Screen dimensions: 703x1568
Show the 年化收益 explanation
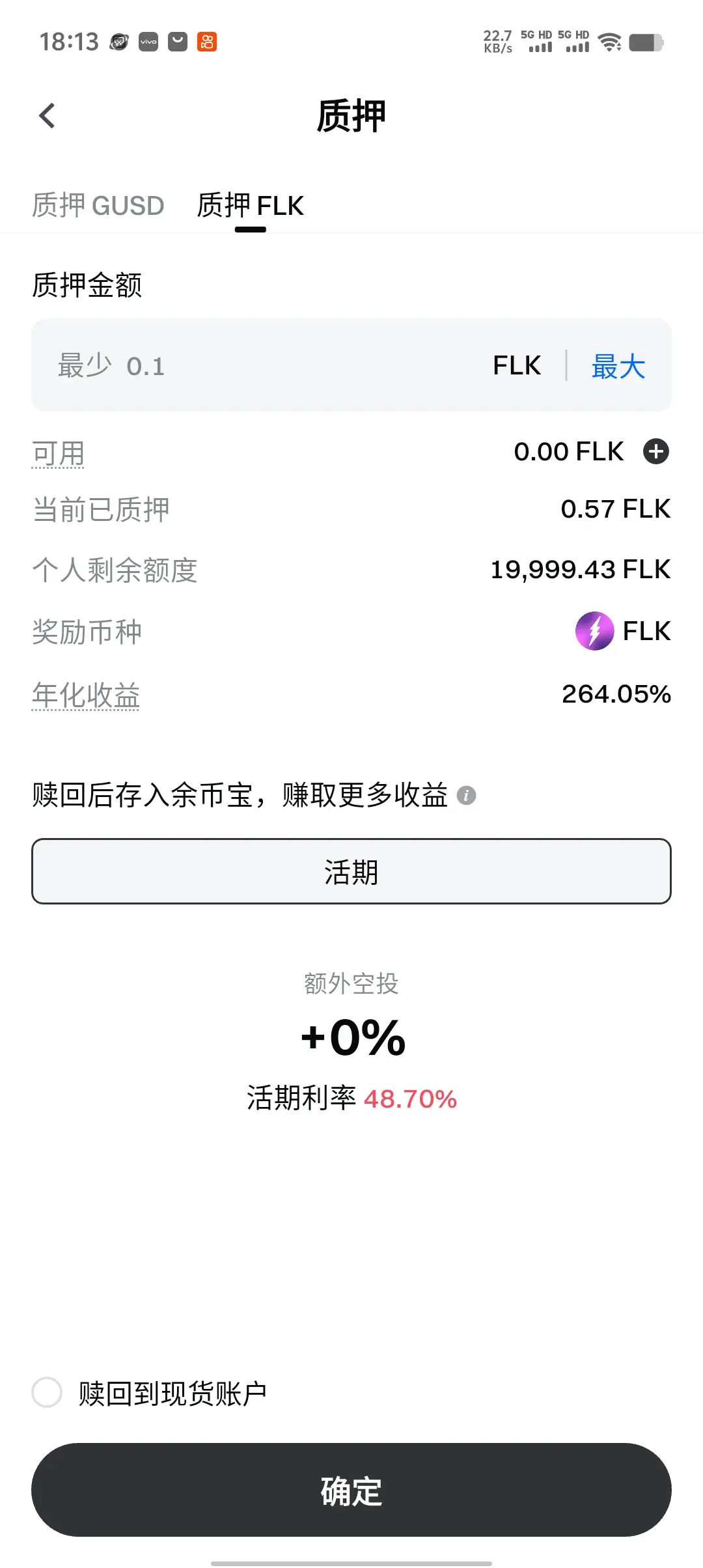(x=86, y=695)
